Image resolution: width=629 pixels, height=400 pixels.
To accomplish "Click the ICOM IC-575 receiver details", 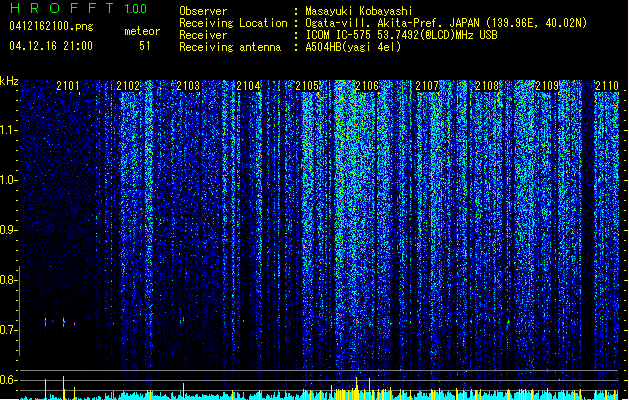I will tap(401, 35).
